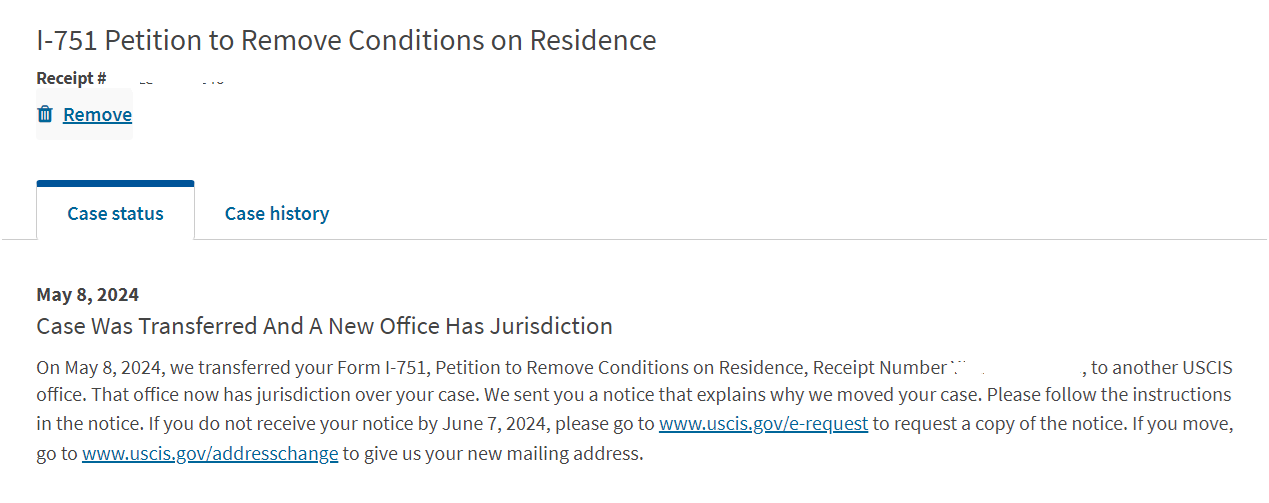Screen dimensions: 1269x503
Task: Click the bold 'May 8, 2024' date heading
Action: [88, 295]
